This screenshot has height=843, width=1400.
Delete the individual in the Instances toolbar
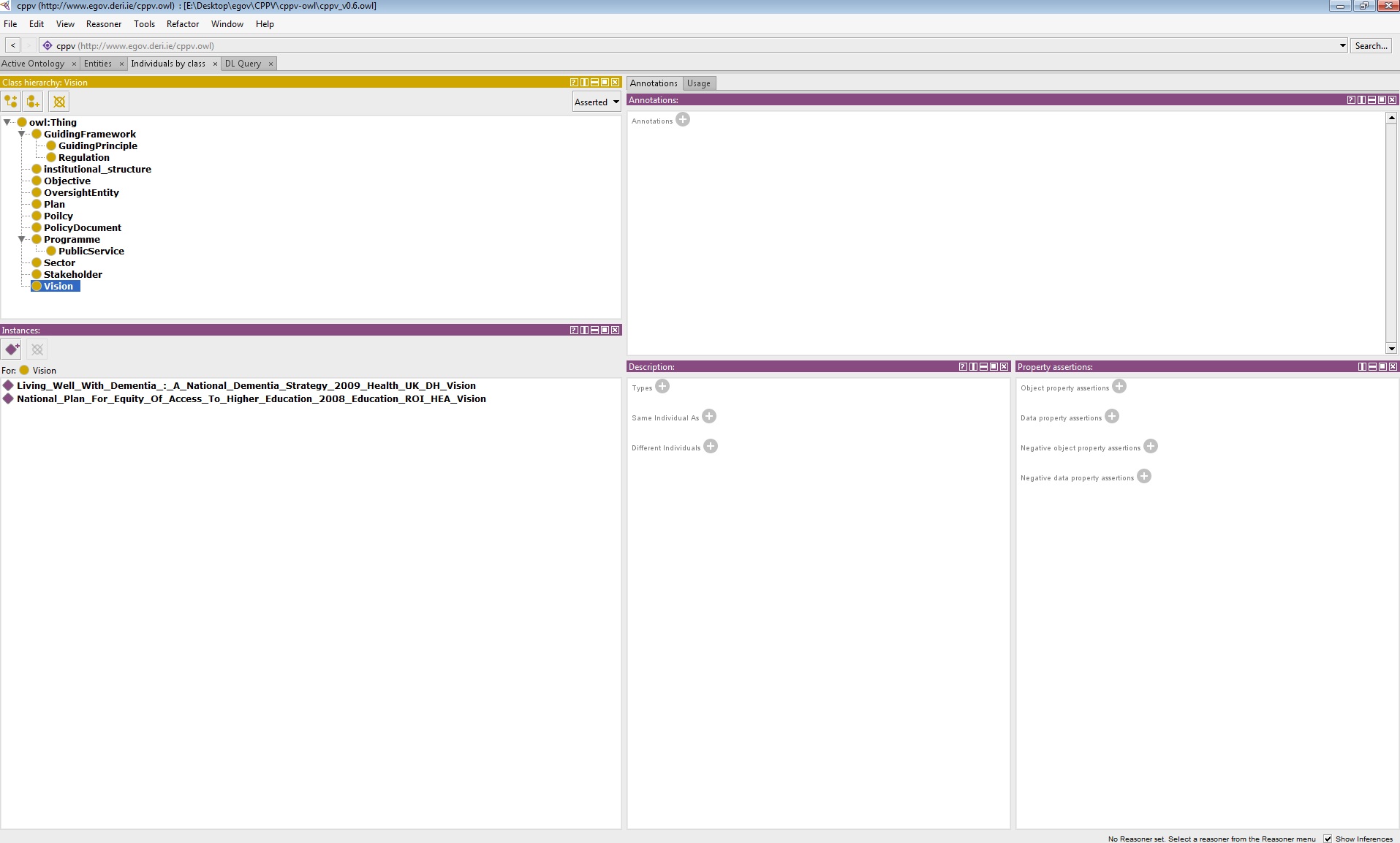(x=37, y=349)
